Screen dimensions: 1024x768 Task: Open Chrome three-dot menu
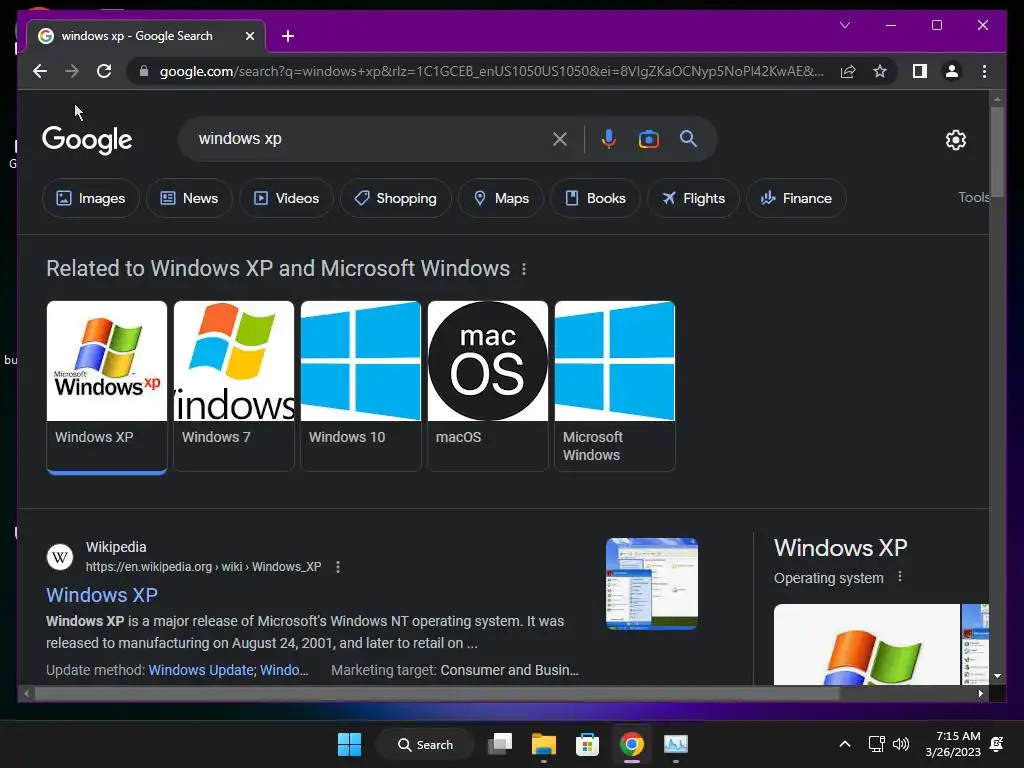[x=984, y=71]
